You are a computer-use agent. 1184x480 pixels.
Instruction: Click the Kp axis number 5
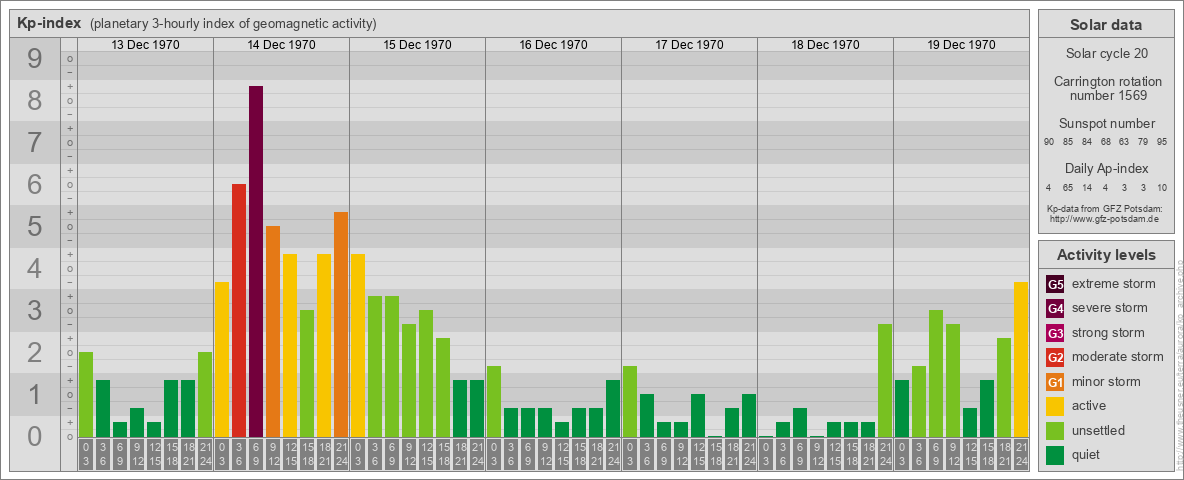pyautogui.click(x=34, y=226)
